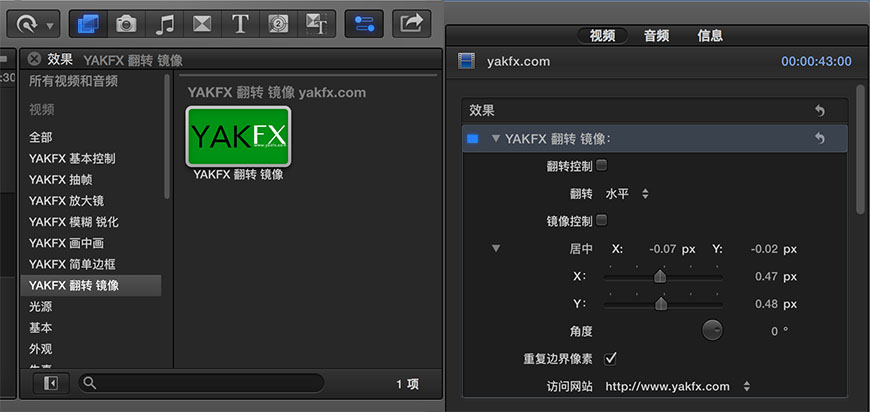Click the YAKFX 翻转 镜像 yakfx.com group heading
Viewport: 870px width, 412px height.
point(276,93)
